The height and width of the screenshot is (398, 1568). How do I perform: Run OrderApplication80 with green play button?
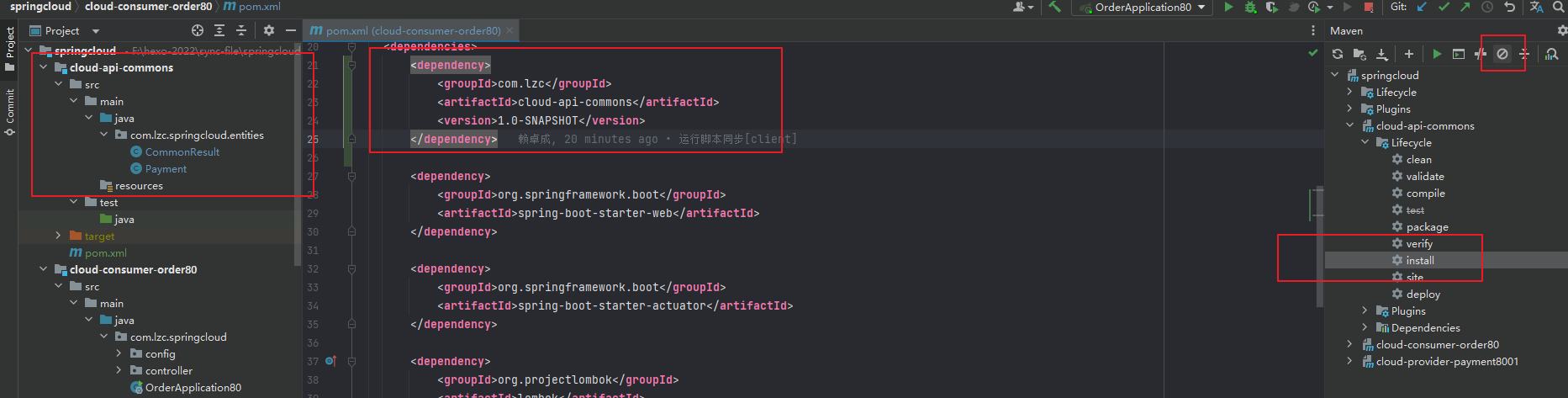[1228, 7]
